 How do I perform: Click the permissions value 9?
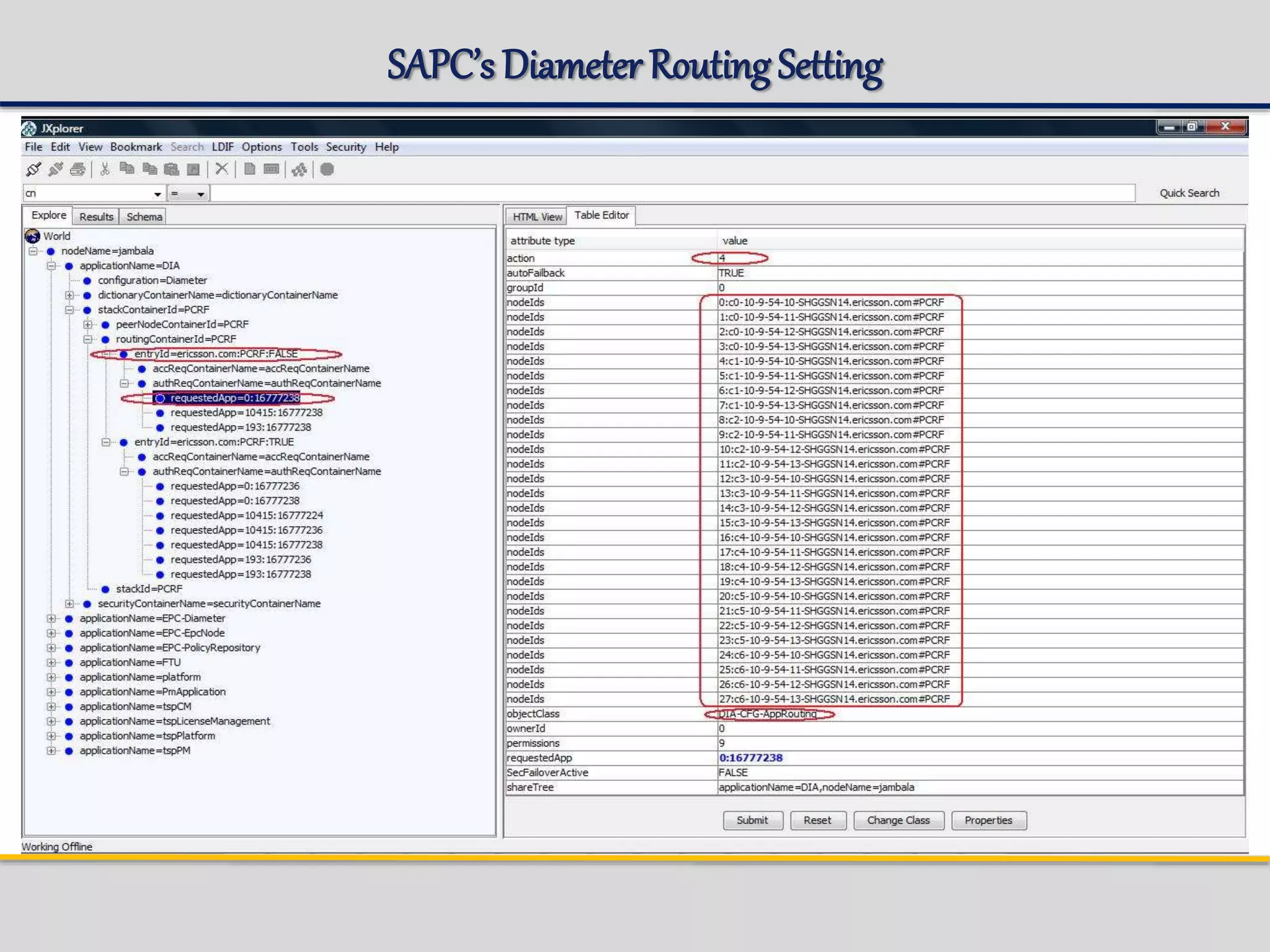722,743
